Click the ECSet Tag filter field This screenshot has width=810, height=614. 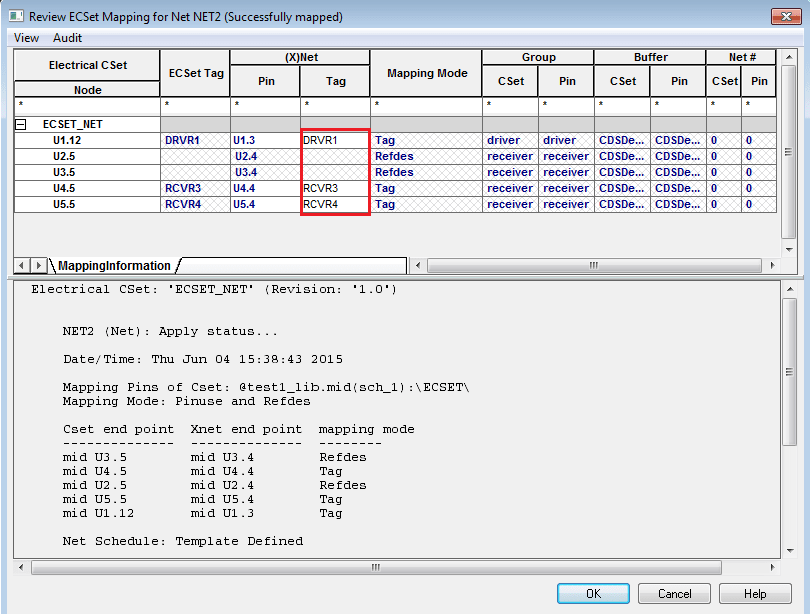195,105
